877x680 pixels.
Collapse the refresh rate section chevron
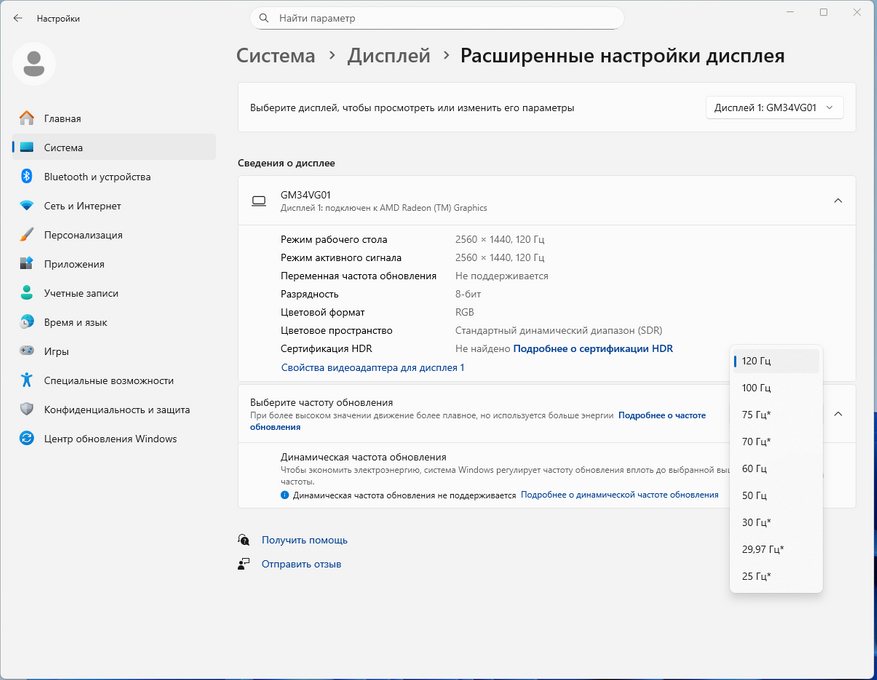tap(837, 414)
